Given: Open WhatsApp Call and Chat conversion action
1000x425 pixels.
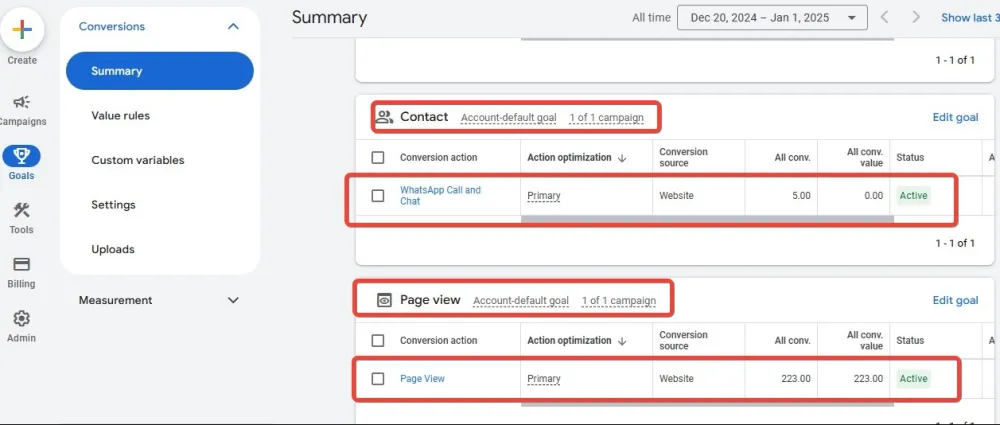Looking at the screenshot, I should 440,195.
